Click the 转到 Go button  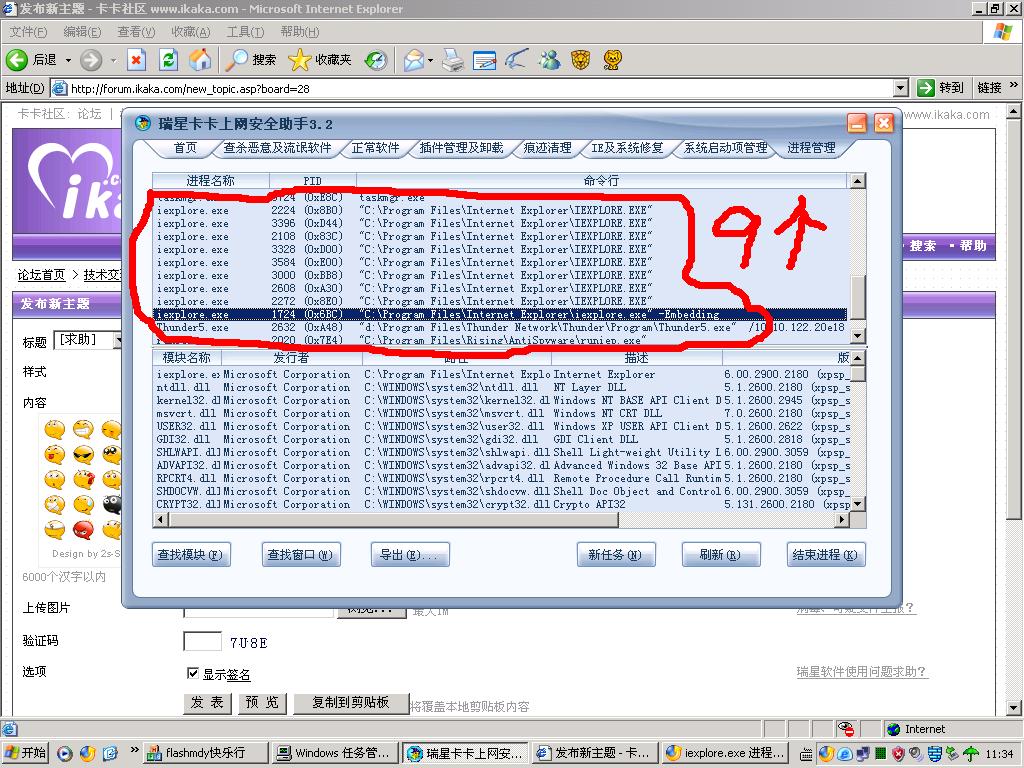tap(941, 88)
